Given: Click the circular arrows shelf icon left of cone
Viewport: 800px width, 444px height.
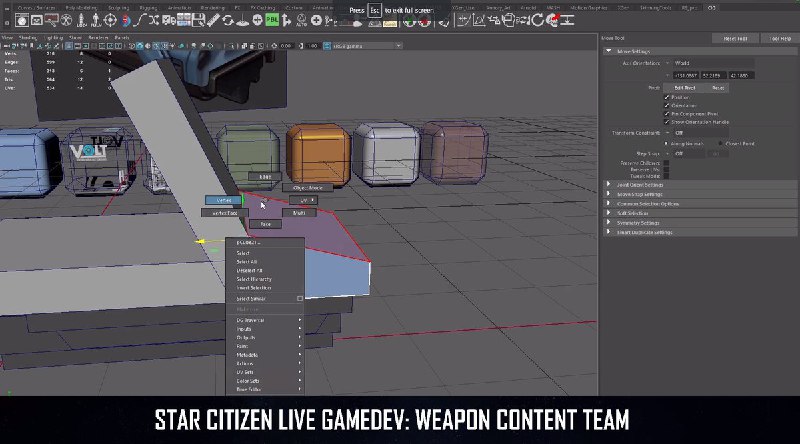Looking at the screenshot, I should tap(228, 20).
